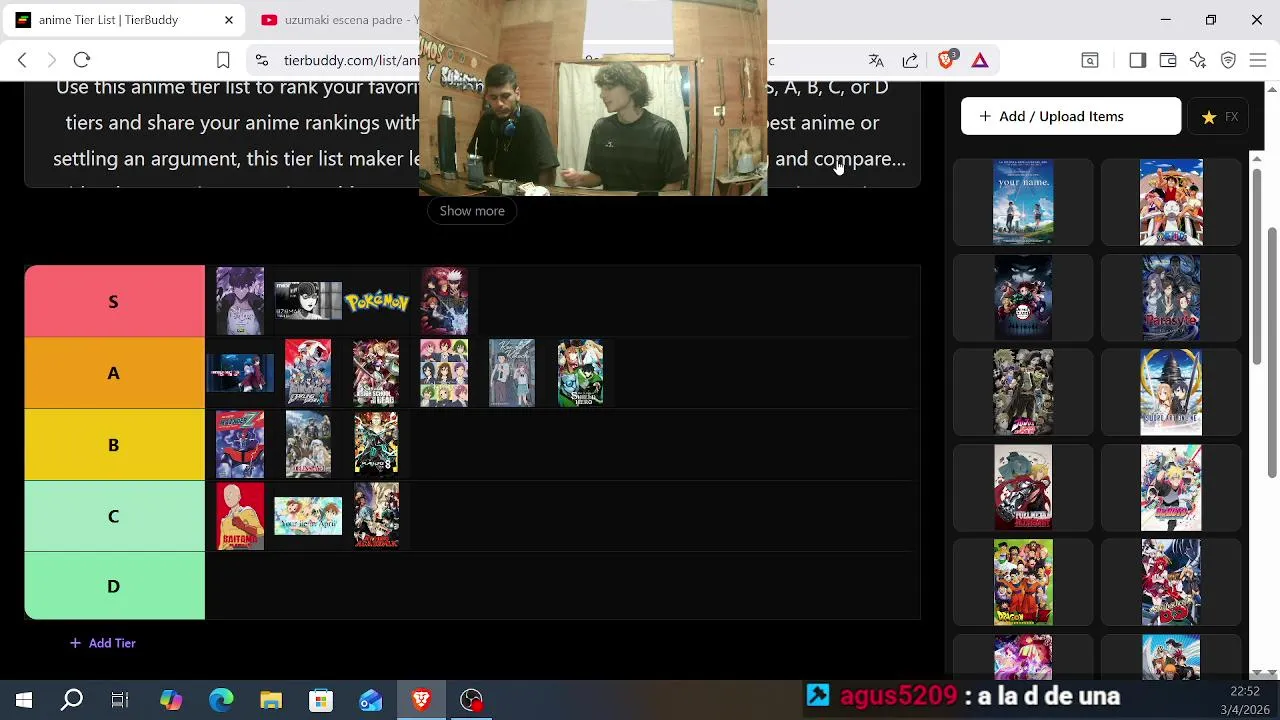Screen dimensions: 1280x720
Task: Go back with the browser back arrow
Action: [x=22, y=60]
